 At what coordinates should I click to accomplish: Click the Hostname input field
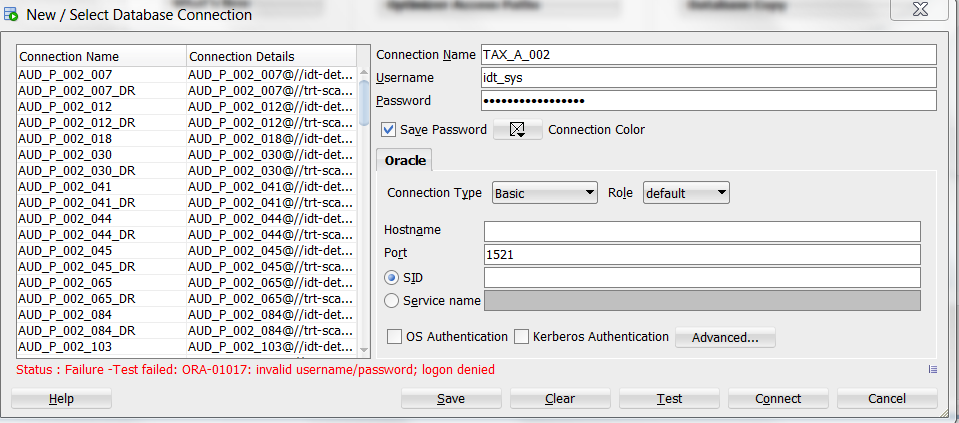[701, 231]
